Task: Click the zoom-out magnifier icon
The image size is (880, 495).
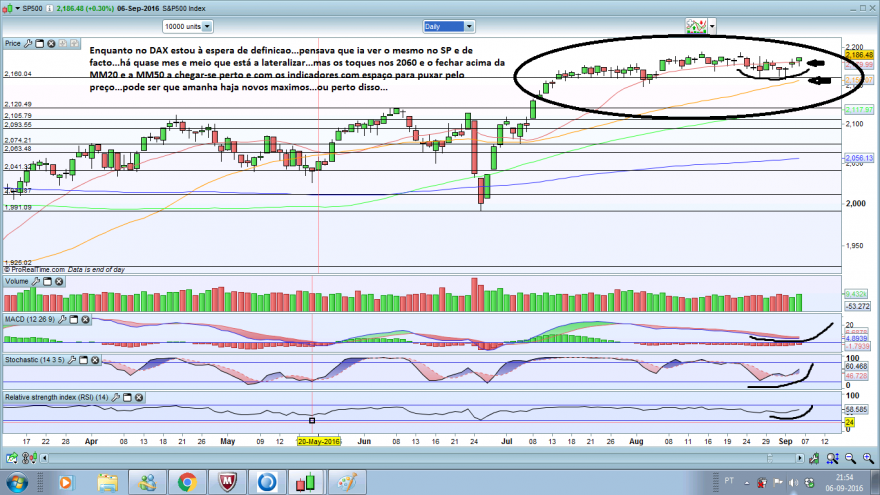Action: click(x=850, y=459)
